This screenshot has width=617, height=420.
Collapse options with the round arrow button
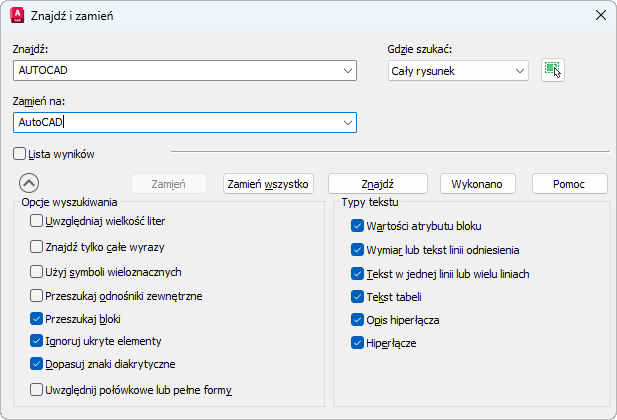29,183
